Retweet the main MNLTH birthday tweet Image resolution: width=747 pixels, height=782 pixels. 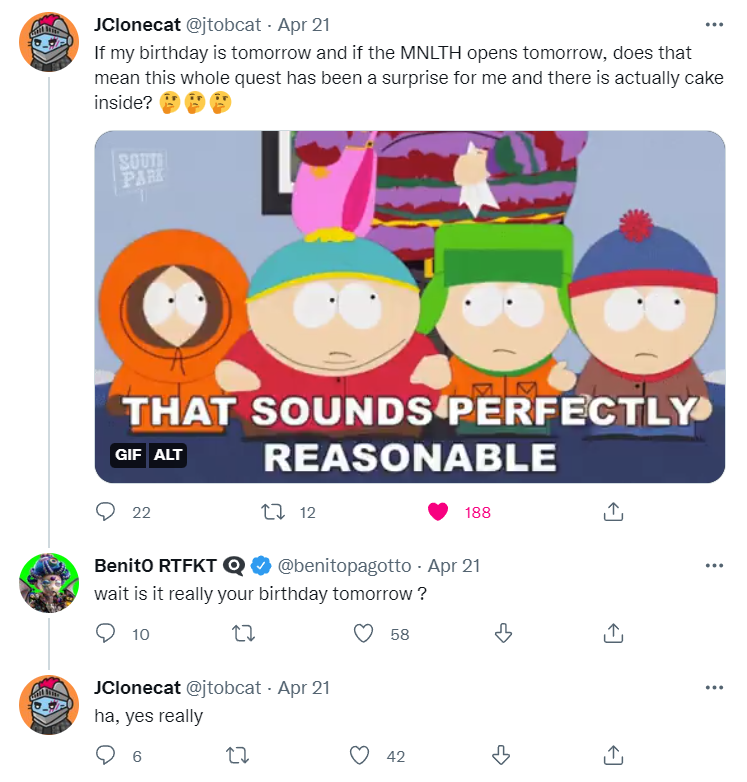272,512
